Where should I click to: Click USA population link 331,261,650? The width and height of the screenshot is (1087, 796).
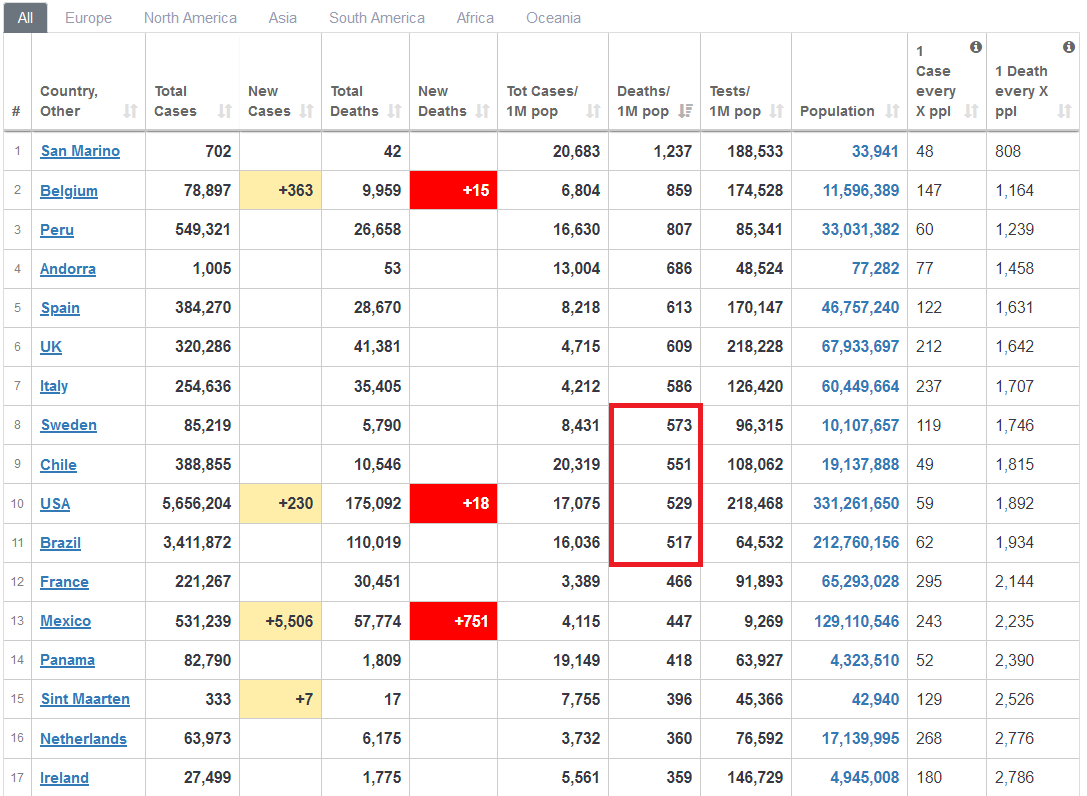[856, 504]
